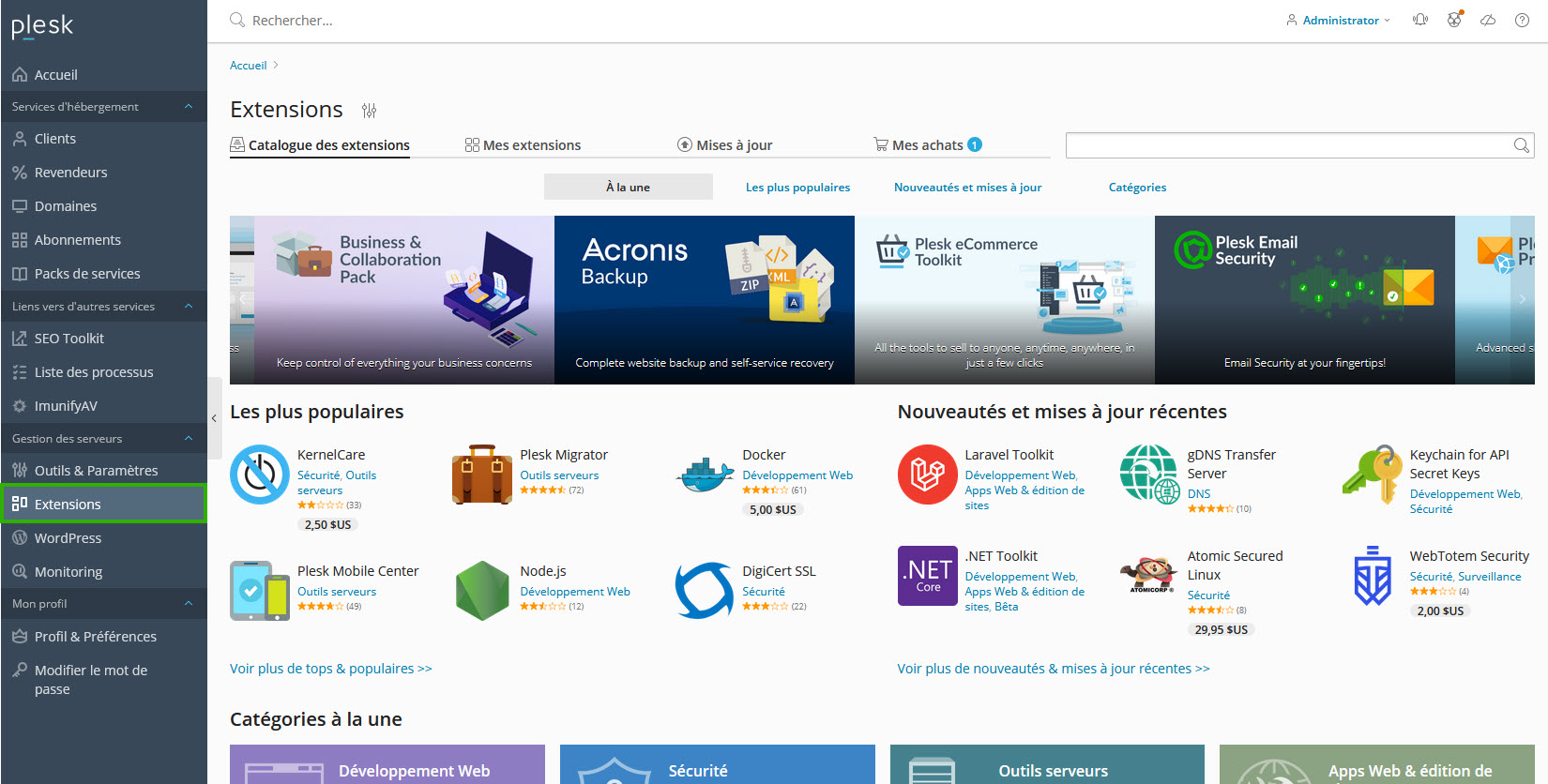Click Voir plus de tops & populaires link
This screenshot has height=784, width=1548.
tap(331, 669)
